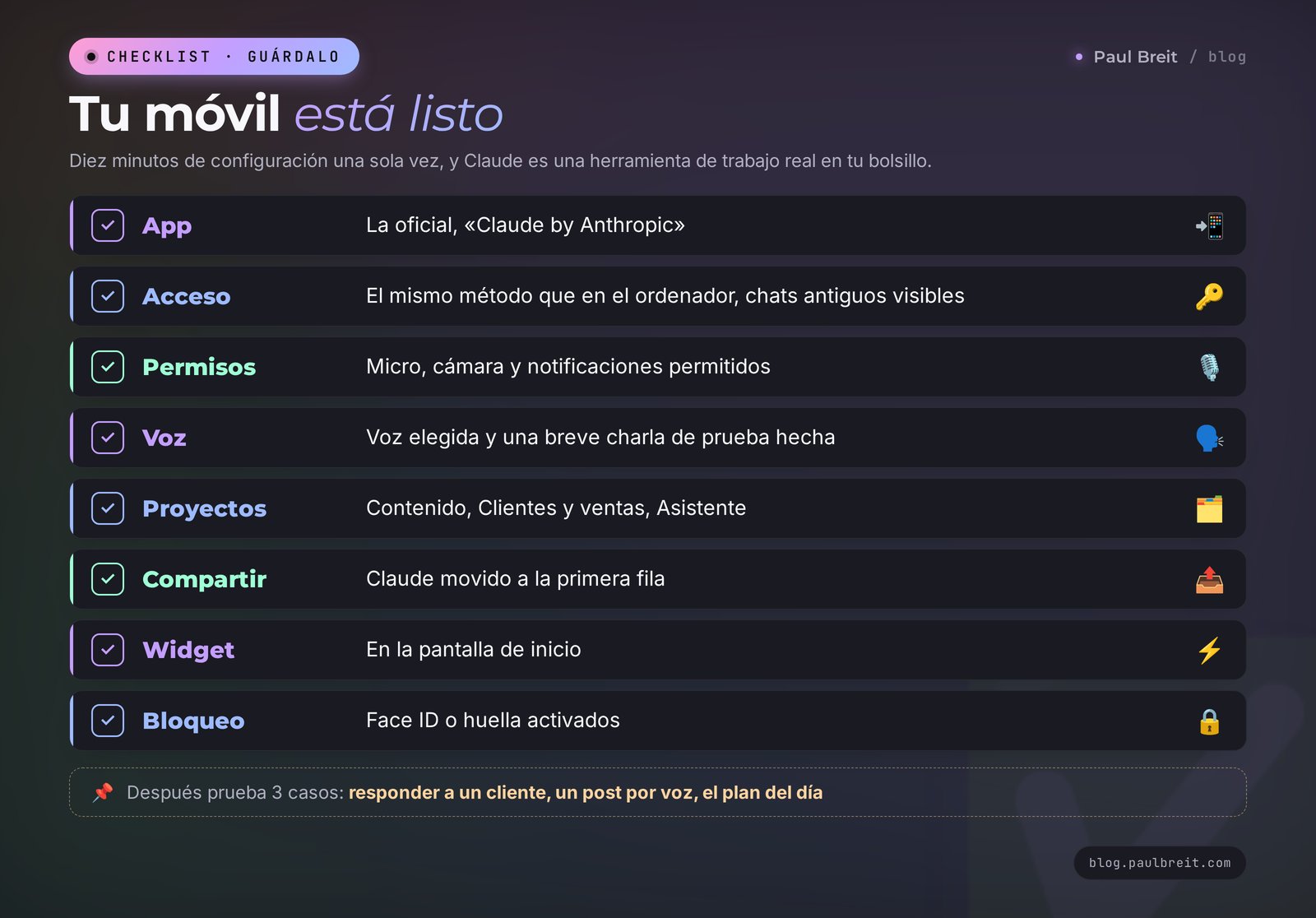Click the padlock icon in Bloqueo row

click(x=1209, y=721)
